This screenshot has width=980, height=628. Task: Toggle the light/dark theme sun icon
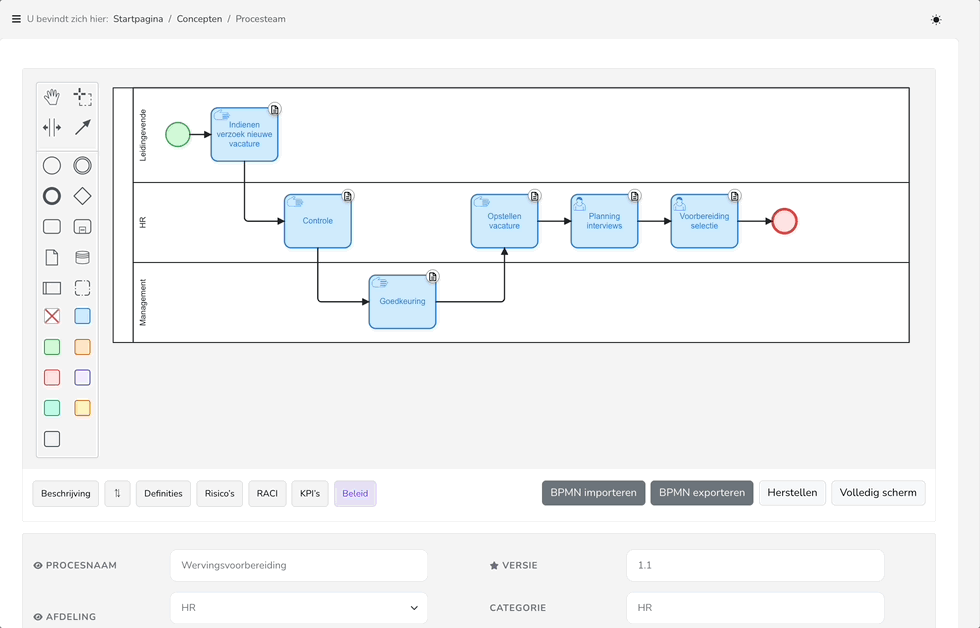click(x=936, y=20)
